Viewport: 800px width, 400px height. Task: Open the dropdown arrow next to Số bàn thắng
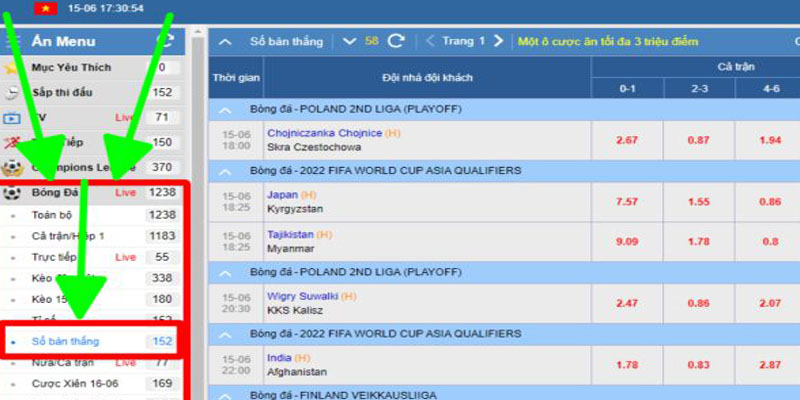[x=349, y=41]
